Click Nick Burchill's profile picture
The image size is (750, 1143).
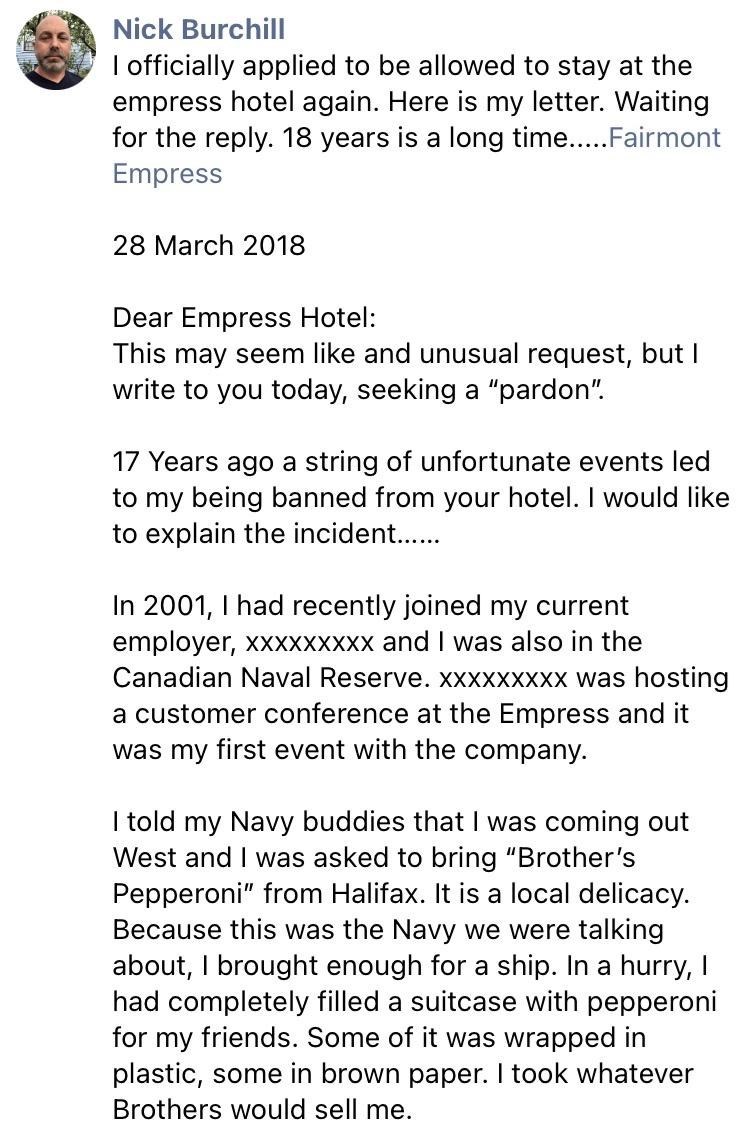pyautogui.click(x=56, y=50)
